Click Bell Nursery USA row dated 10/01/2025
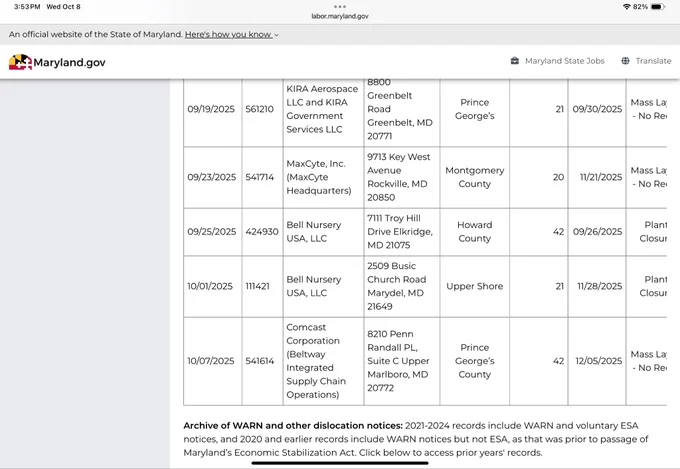680x469 pixels. 324,286
